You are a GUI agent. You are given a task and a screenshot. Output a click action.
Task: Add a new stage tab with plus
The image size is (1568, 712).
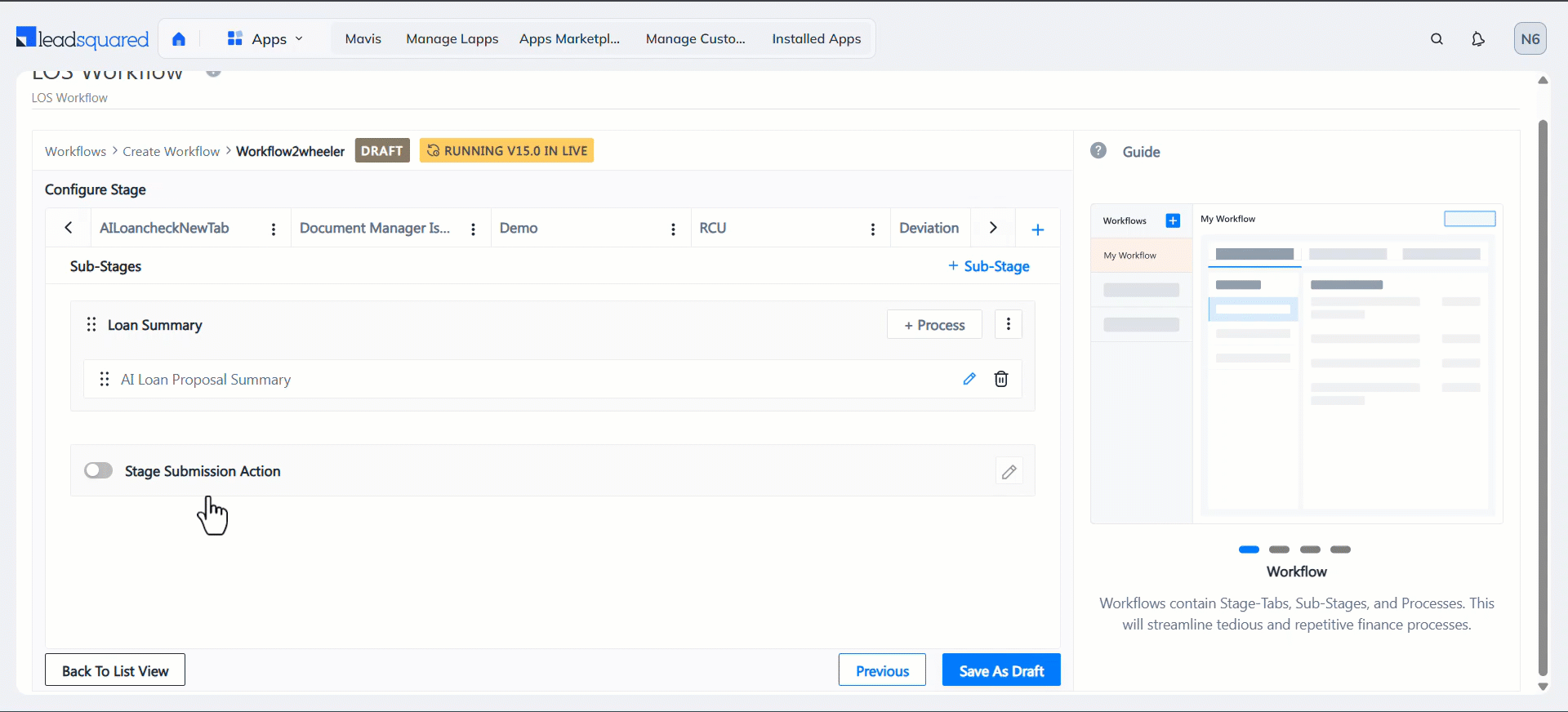[1038, 229]
